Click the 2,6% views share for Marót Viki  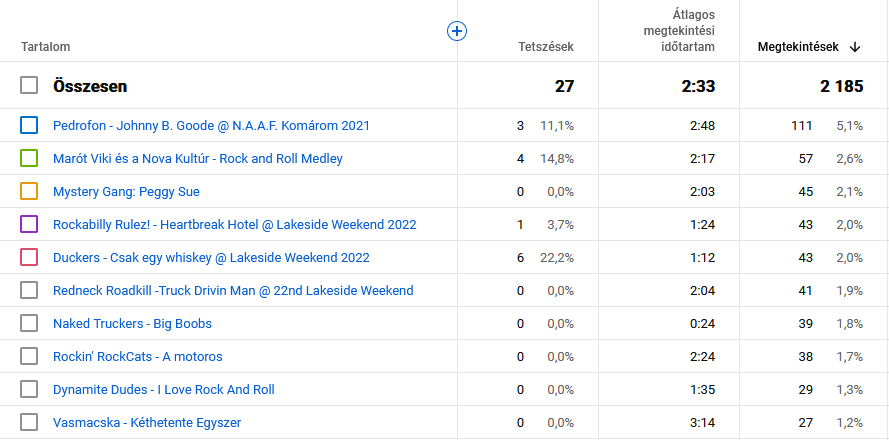click(849, 158)
